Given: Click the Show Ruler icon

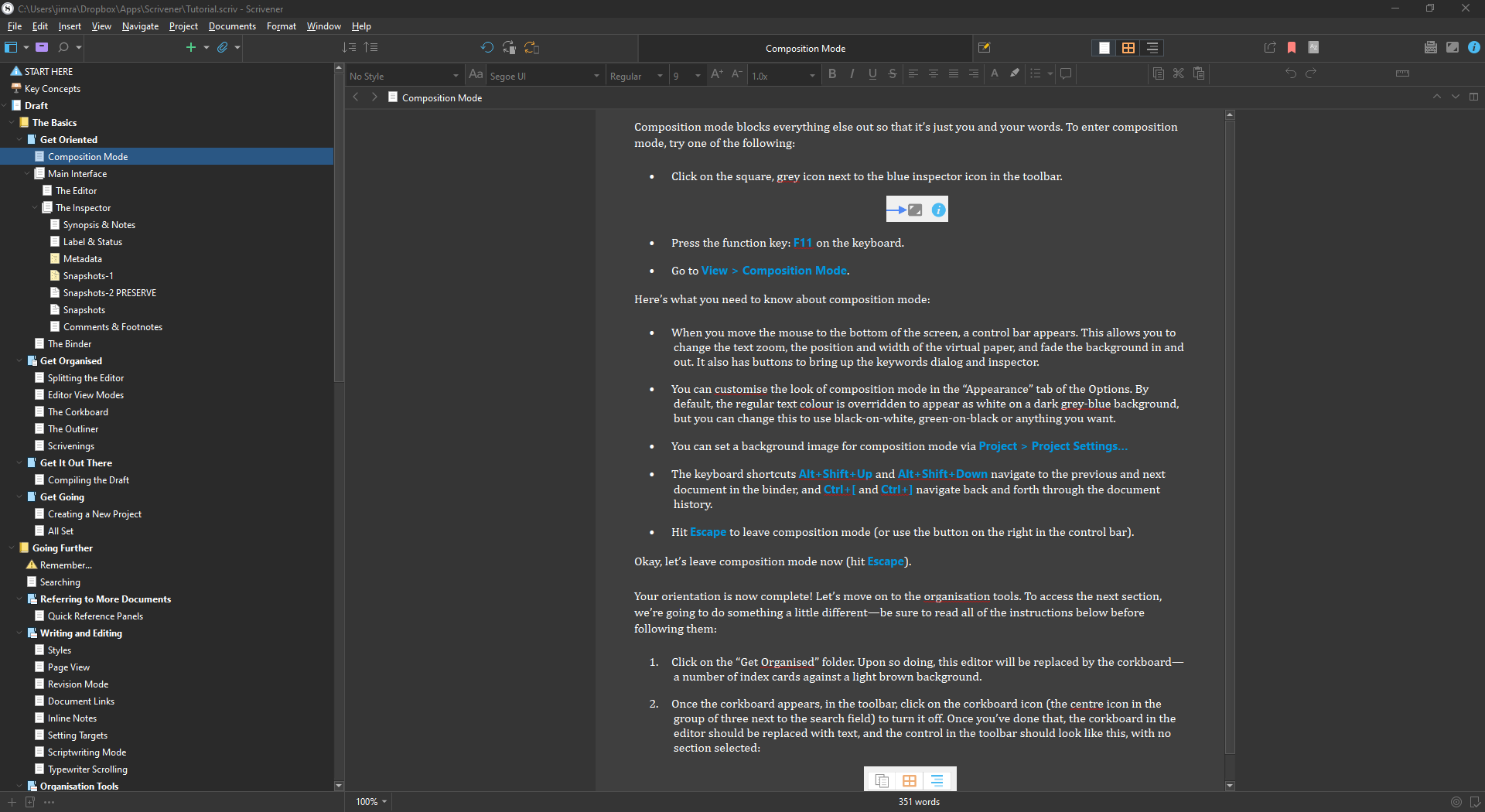Looking at the screenshot, I should [x=1403, y=74].
